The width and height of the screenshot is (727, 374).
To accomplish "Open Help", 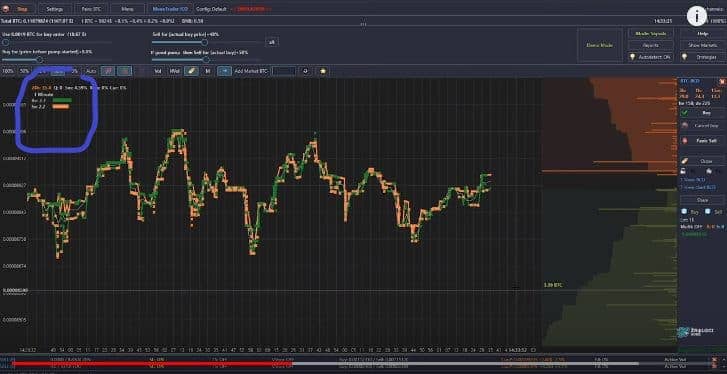I will tap(703, 33).
